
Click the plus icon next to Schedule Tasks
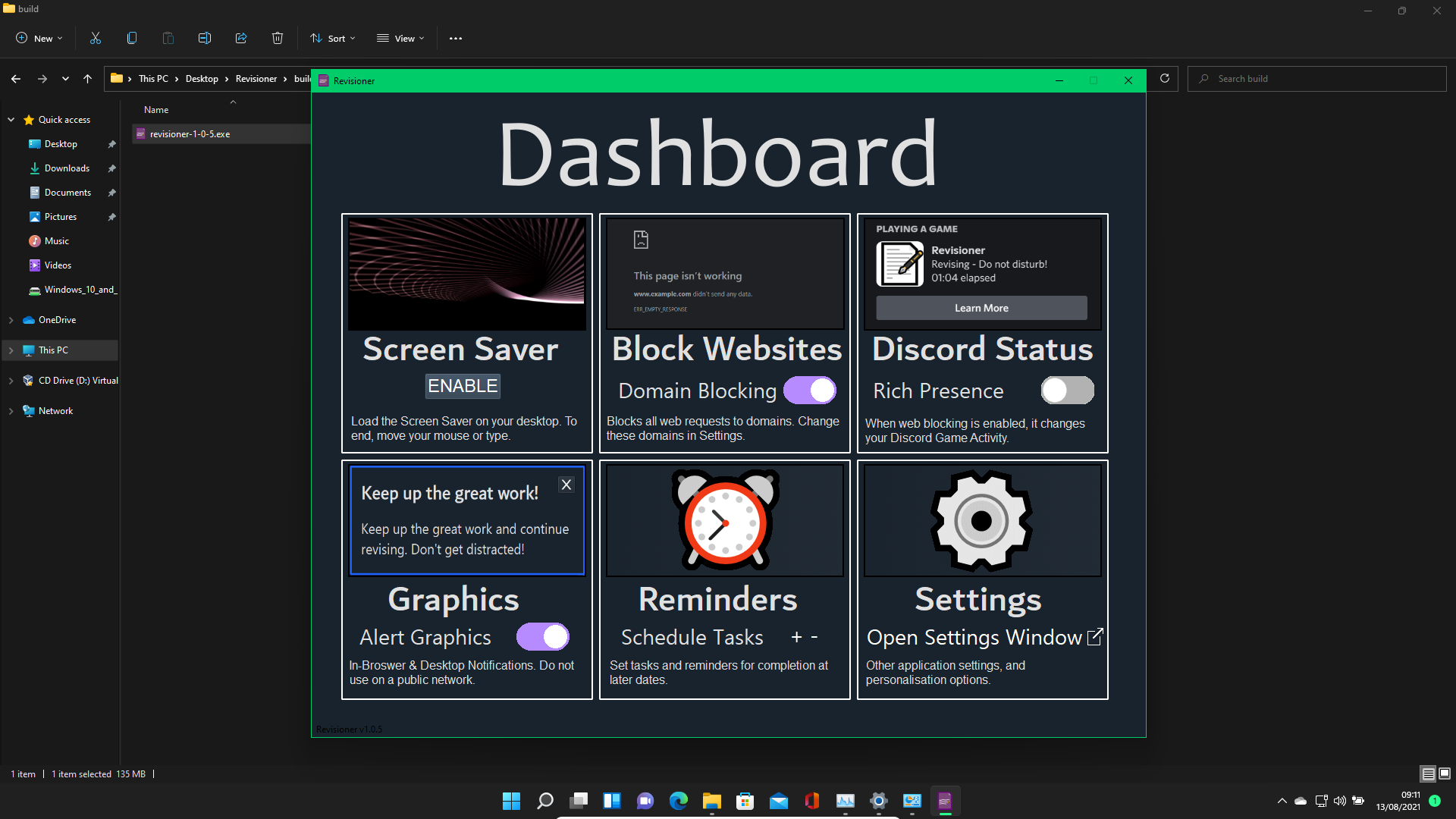point(796,638)
